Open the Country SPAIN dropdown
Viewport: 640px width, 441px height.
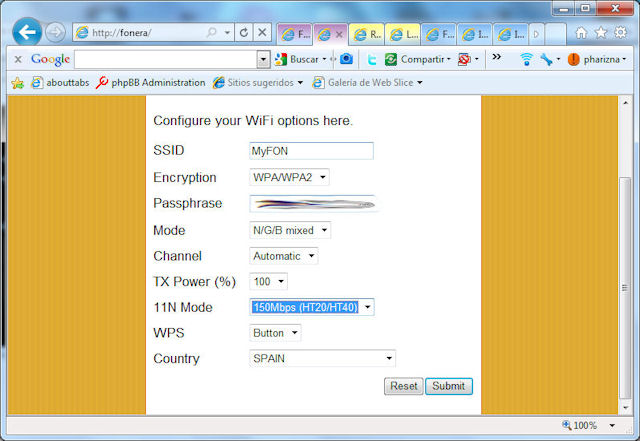point(322,358)
